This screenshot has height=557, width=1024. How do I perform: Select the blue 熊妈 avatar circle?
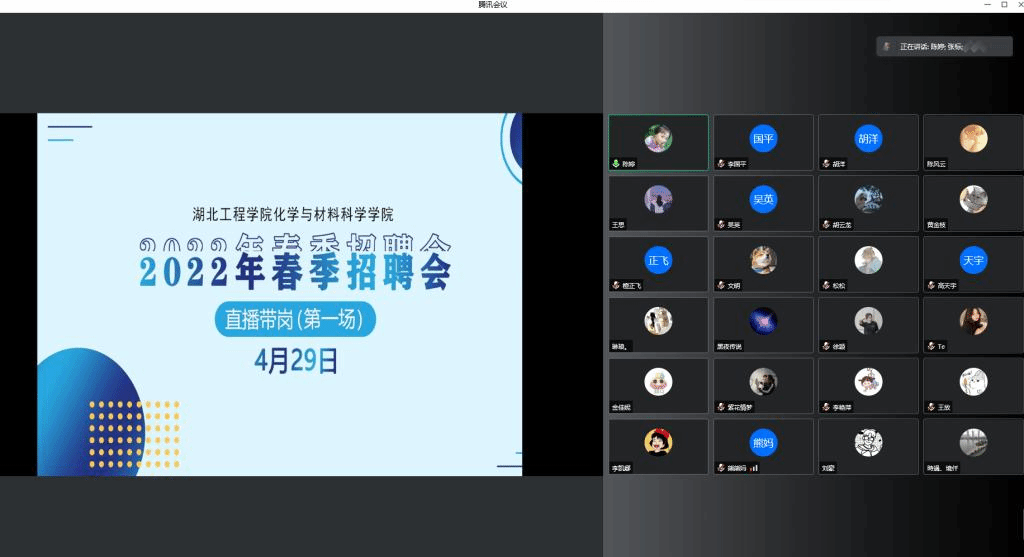(763, 443)
